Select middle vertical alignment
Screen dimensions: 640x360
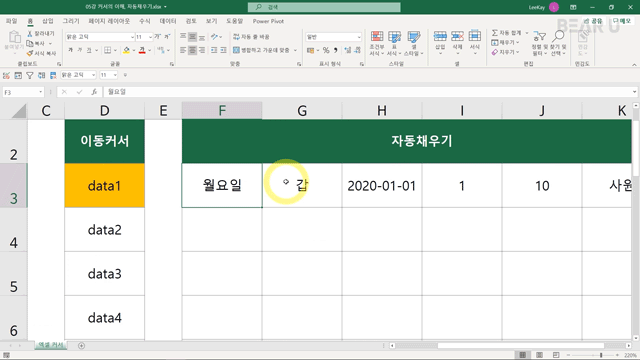pos(192,37)
